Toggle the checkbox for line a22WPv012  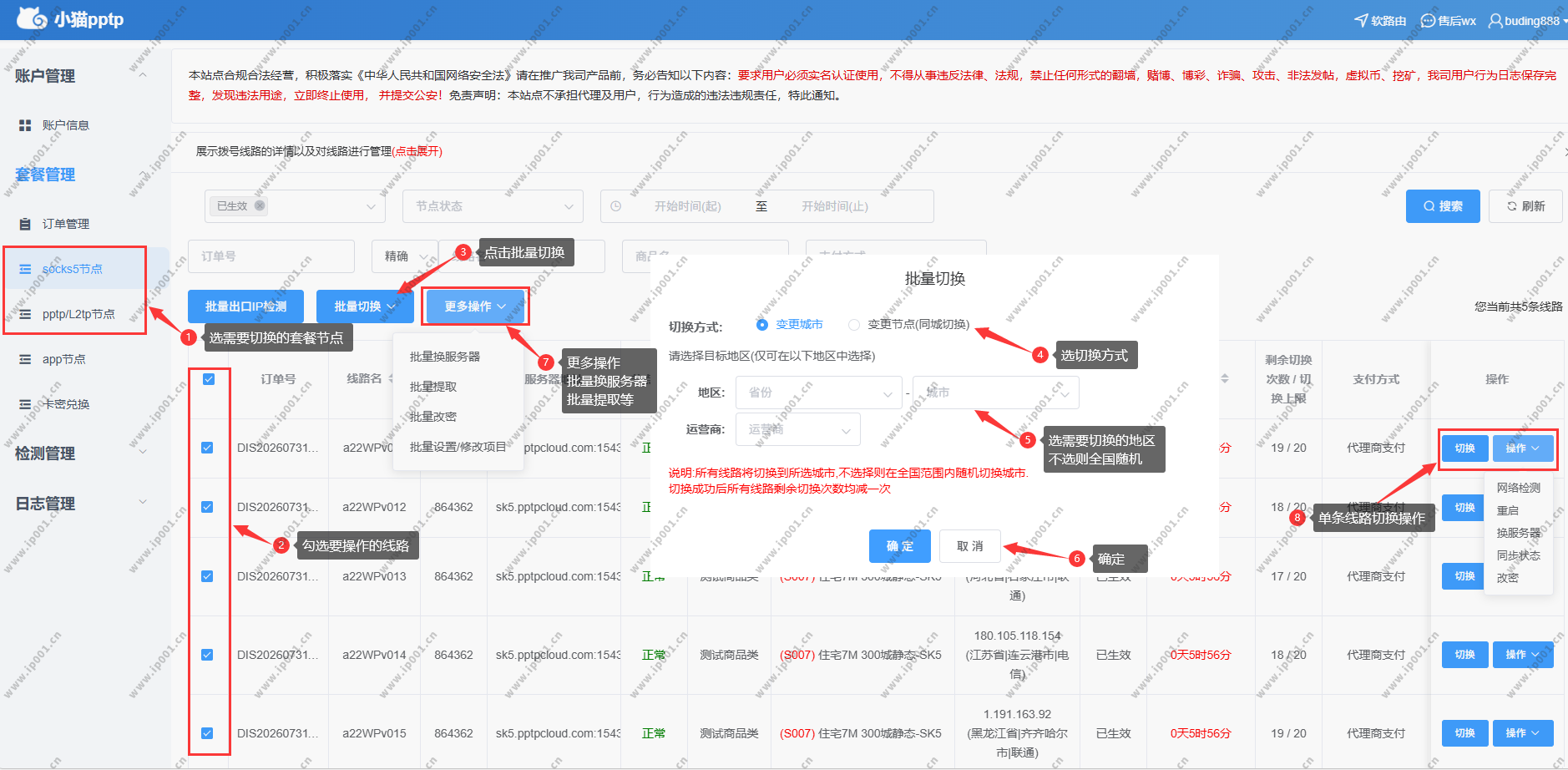(x=207, y=507)
